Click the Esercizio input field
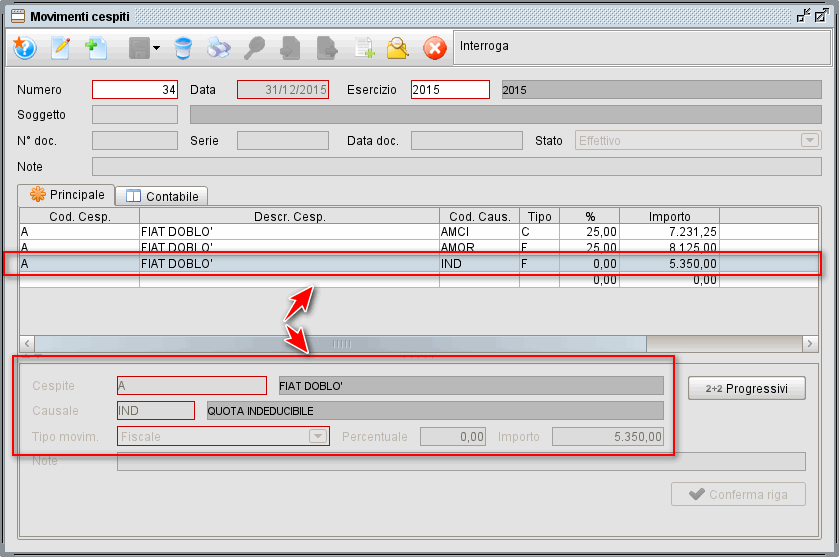Screen dimensions: 839x557 pyautogui.click(x=450, y=89)
